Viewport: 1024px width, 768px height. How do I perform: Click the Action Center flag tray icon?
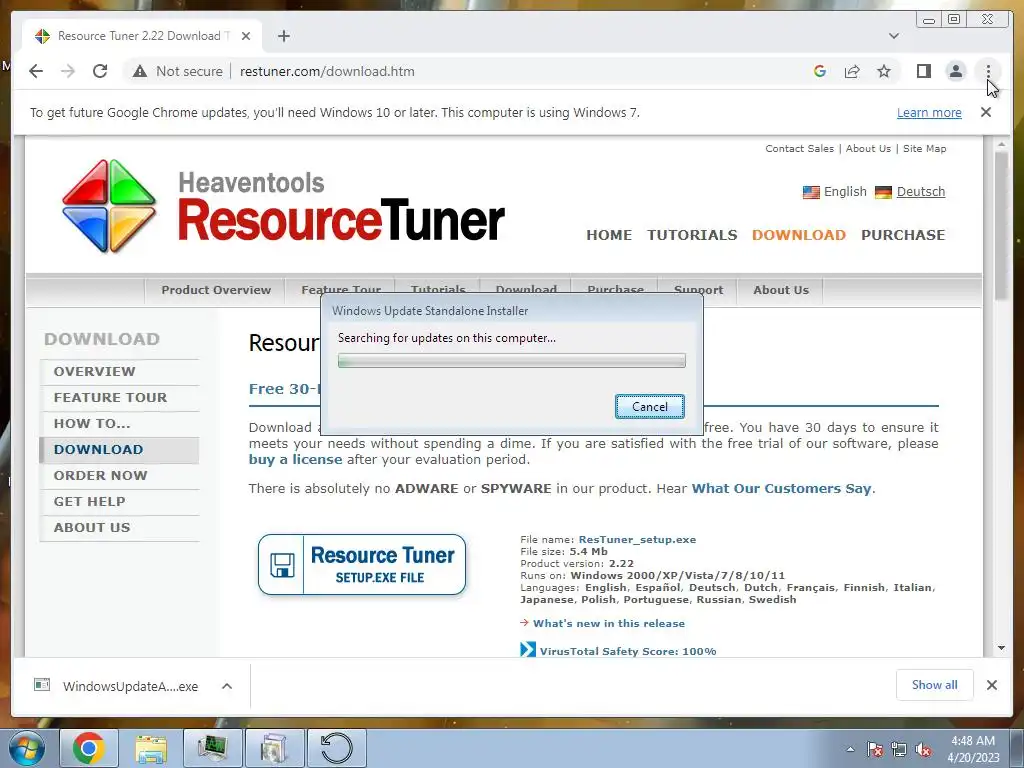(x=875, y=750)
